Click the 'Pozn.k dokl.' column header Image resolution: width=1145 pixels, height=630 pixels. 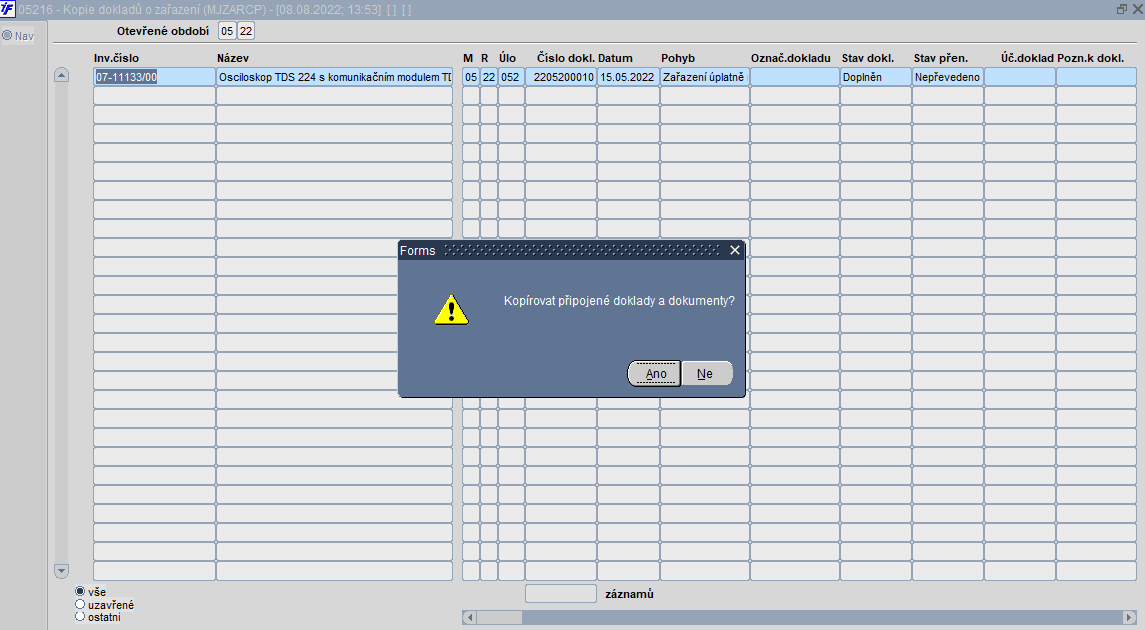pyautogui.click(x=1090, y=58)
